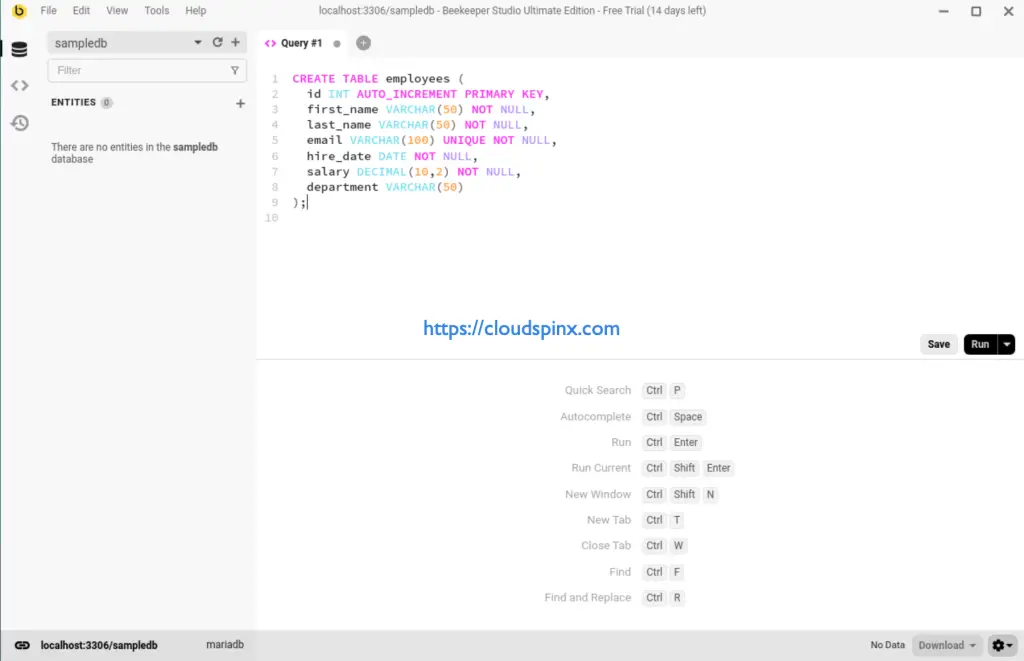Open settings via the gear icon

coord(999,645)
